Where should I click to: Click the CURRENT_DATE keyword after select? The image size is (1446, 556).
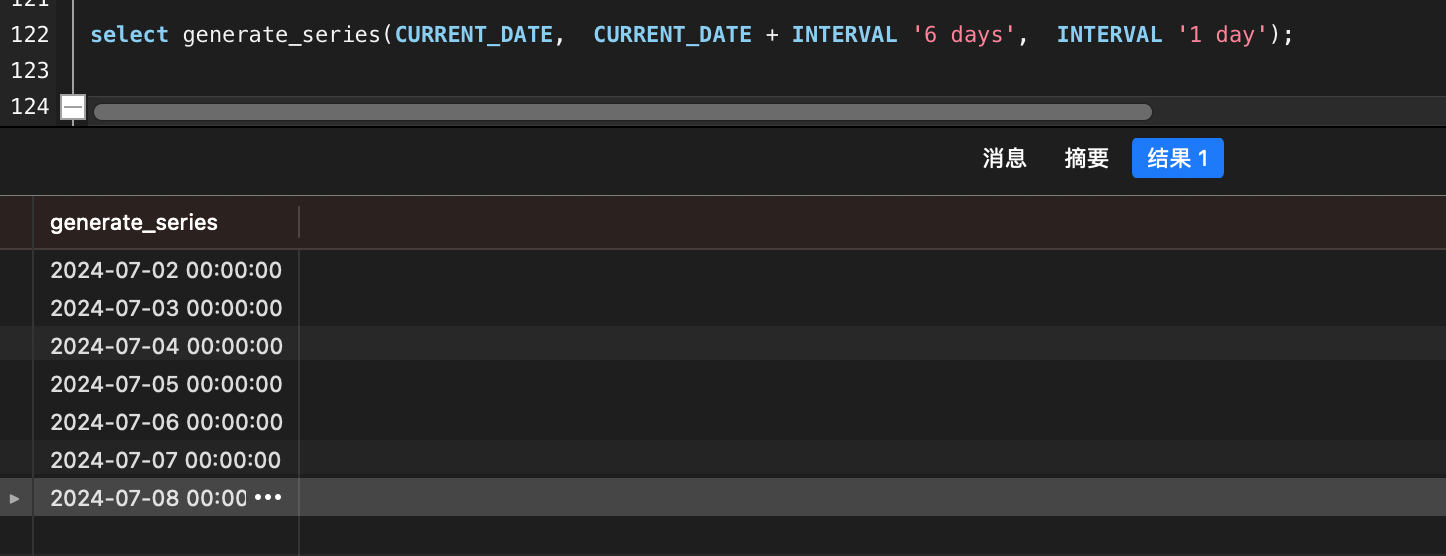pos(473,35)
